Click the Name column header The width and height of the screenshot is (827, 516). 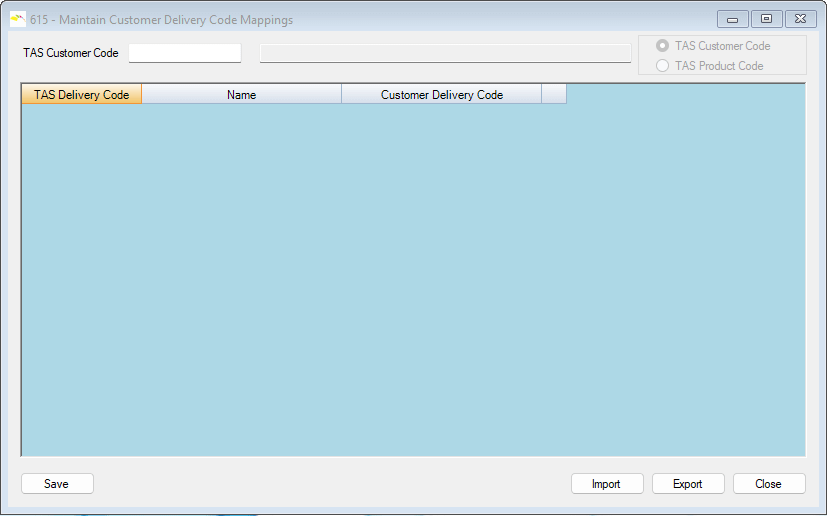click(241, 95)
